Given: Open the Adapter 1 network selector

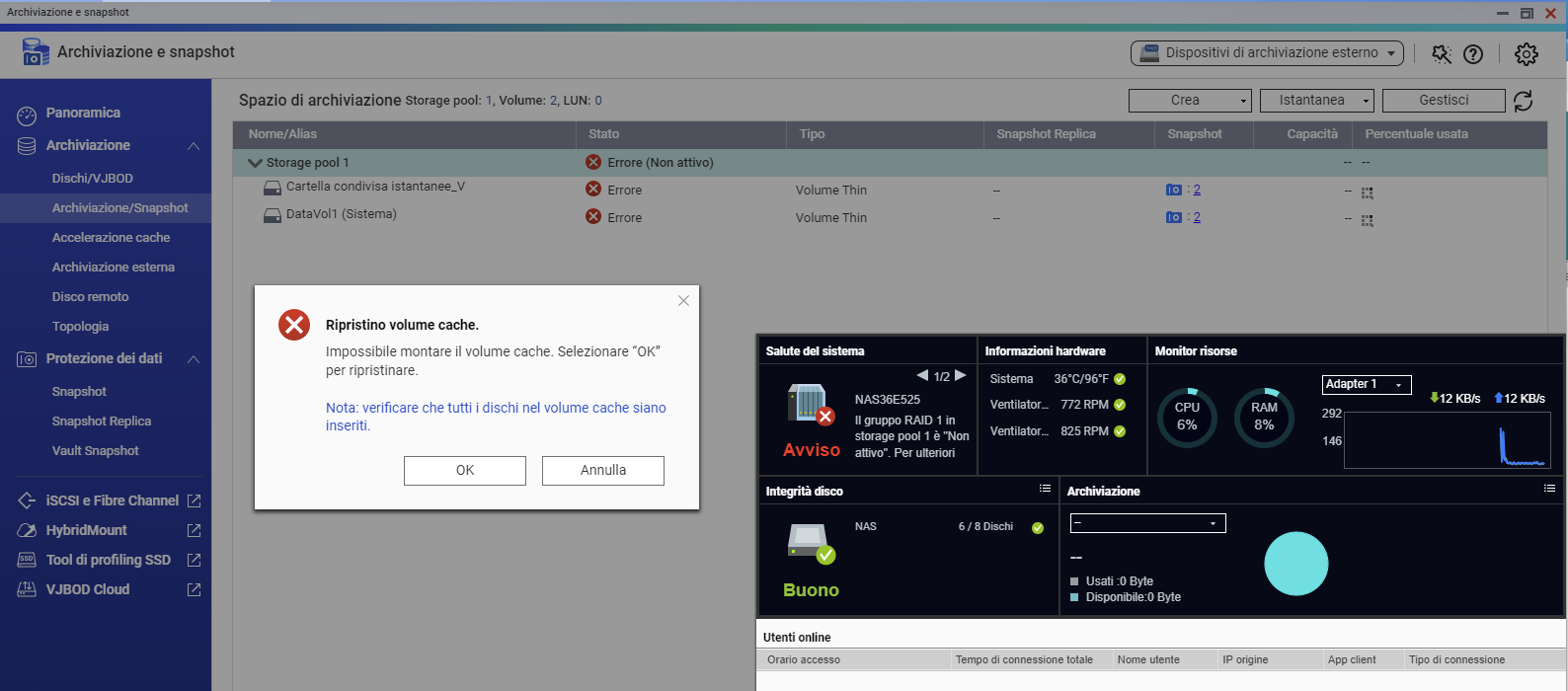Looking at the screenshot, I should click(1366, 384).
